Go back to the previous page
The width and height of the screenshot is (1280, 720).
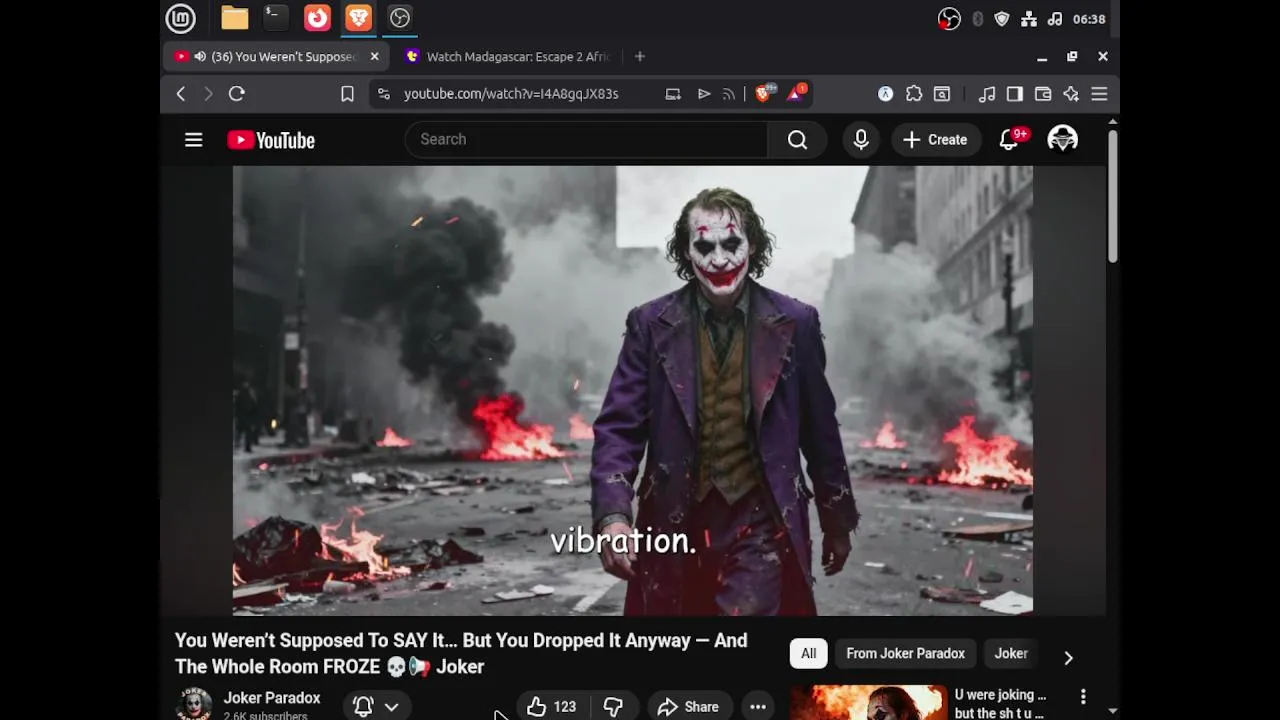coord(181,94)
